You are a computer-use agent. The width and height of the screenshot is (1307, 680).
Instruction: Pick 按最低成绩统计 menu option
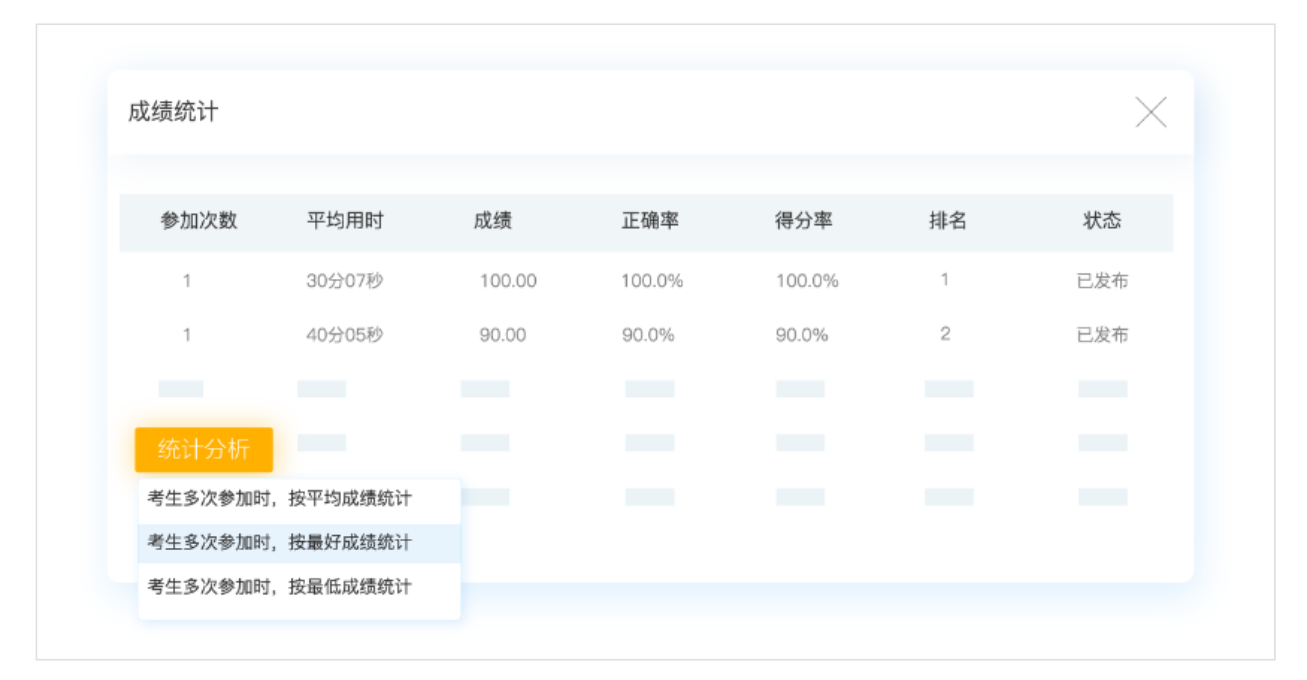(280, 587)
